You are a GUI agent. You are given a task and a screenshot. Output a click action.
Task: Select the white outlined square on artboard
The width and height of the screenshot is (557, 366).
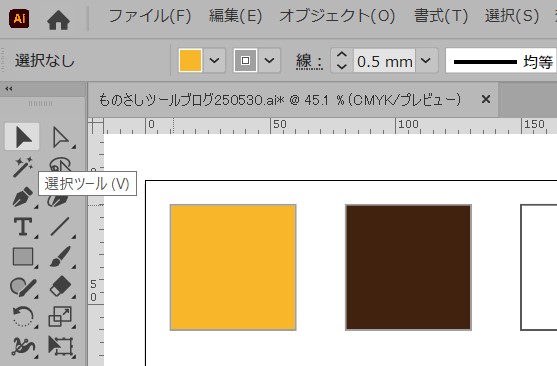tap(539, 267)
